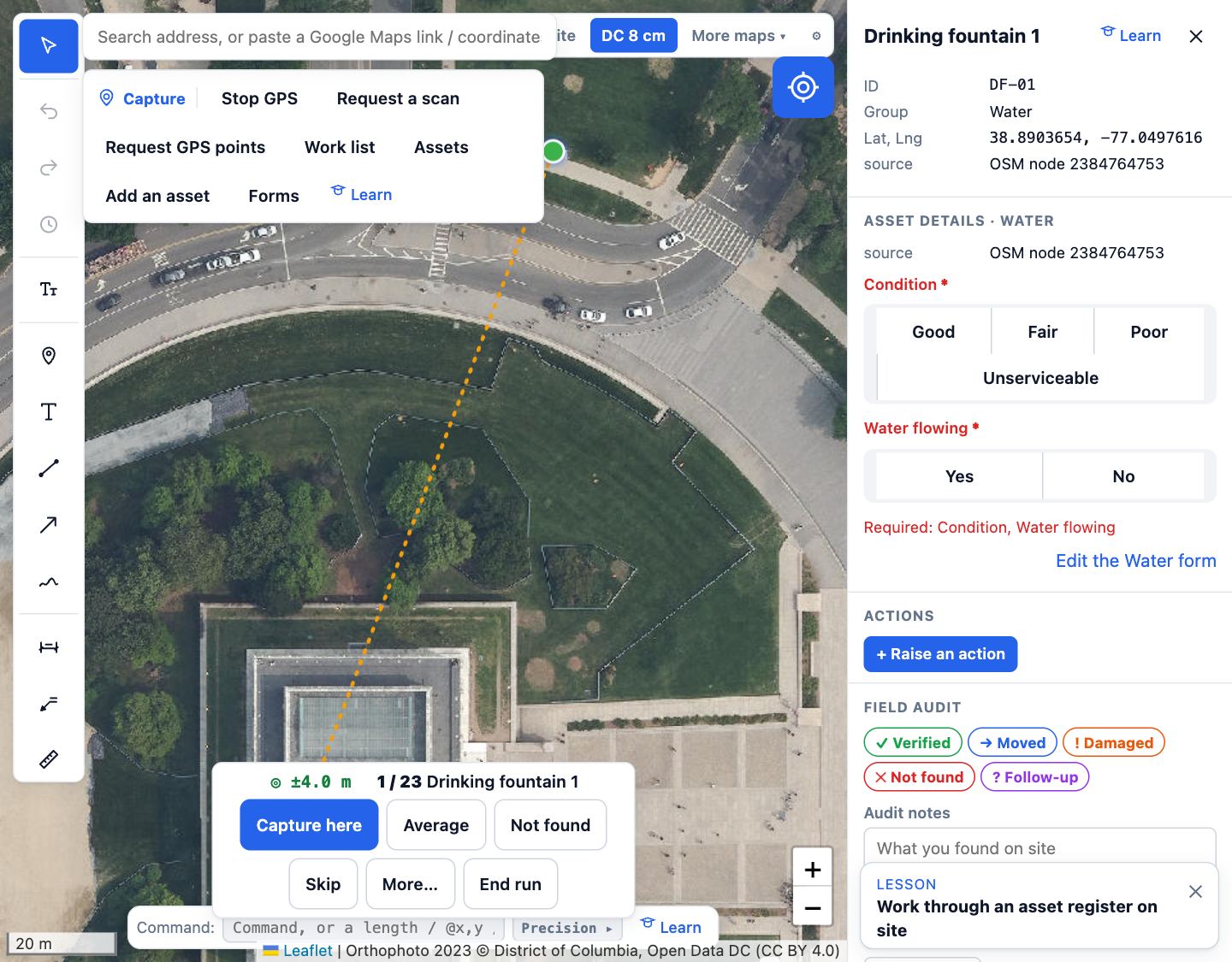Open the history clock tool
This screenshot has height=962, width=1232.
coord(49,224)
